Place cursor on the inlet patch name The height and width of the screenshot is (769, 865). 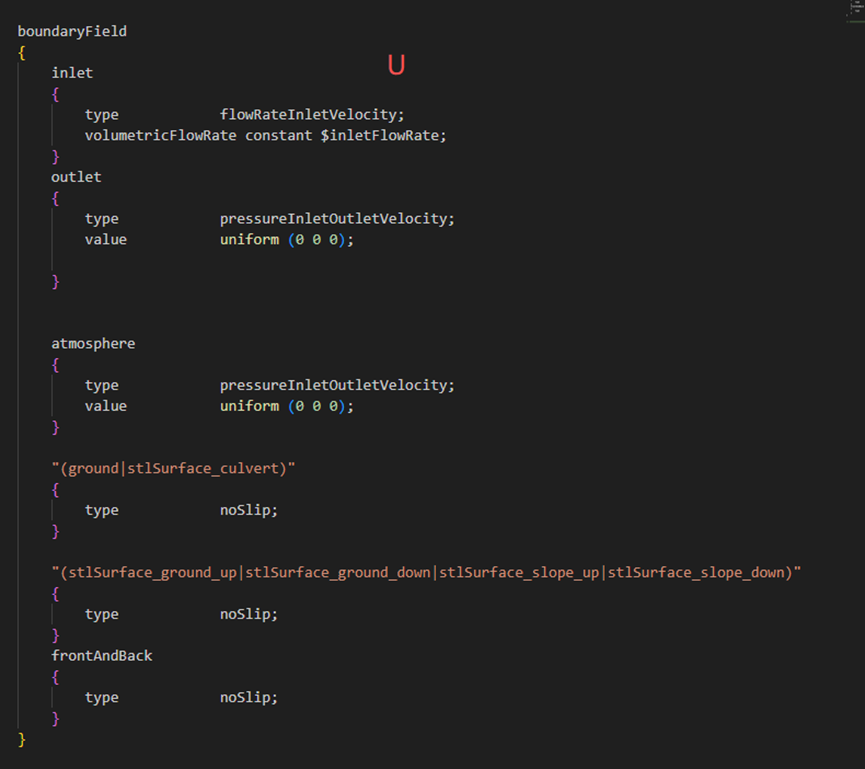point(72,73)
